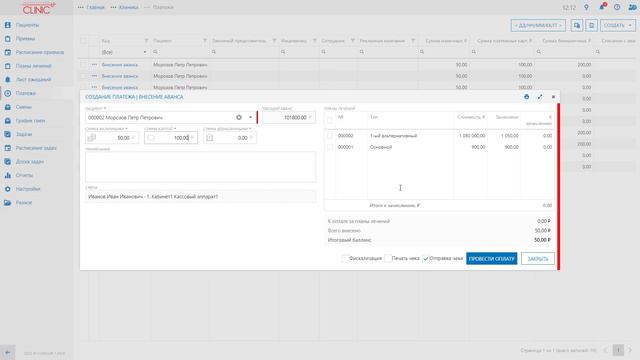This screenshot has width=640, height=360.
Task: Close the Создание платежа dialog with X
Action: pos(553,97)
